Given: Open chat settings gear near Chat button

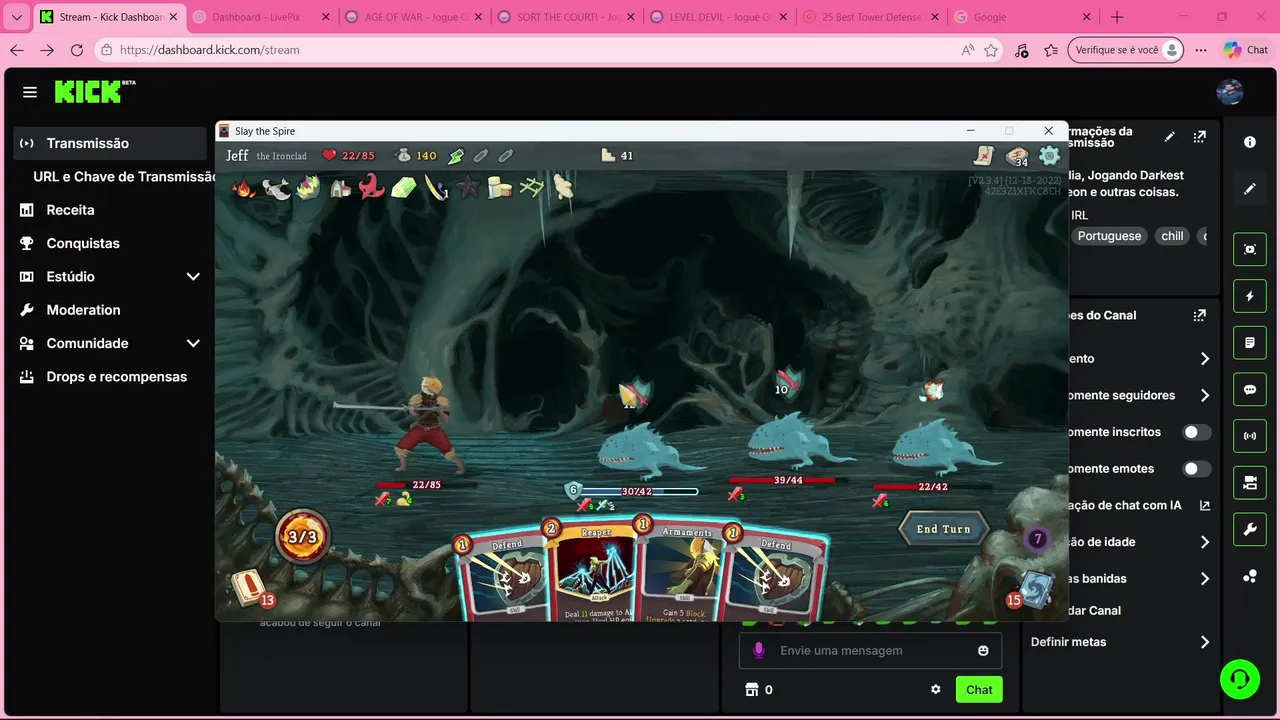Looking at the screenshot, I should 936,689.
